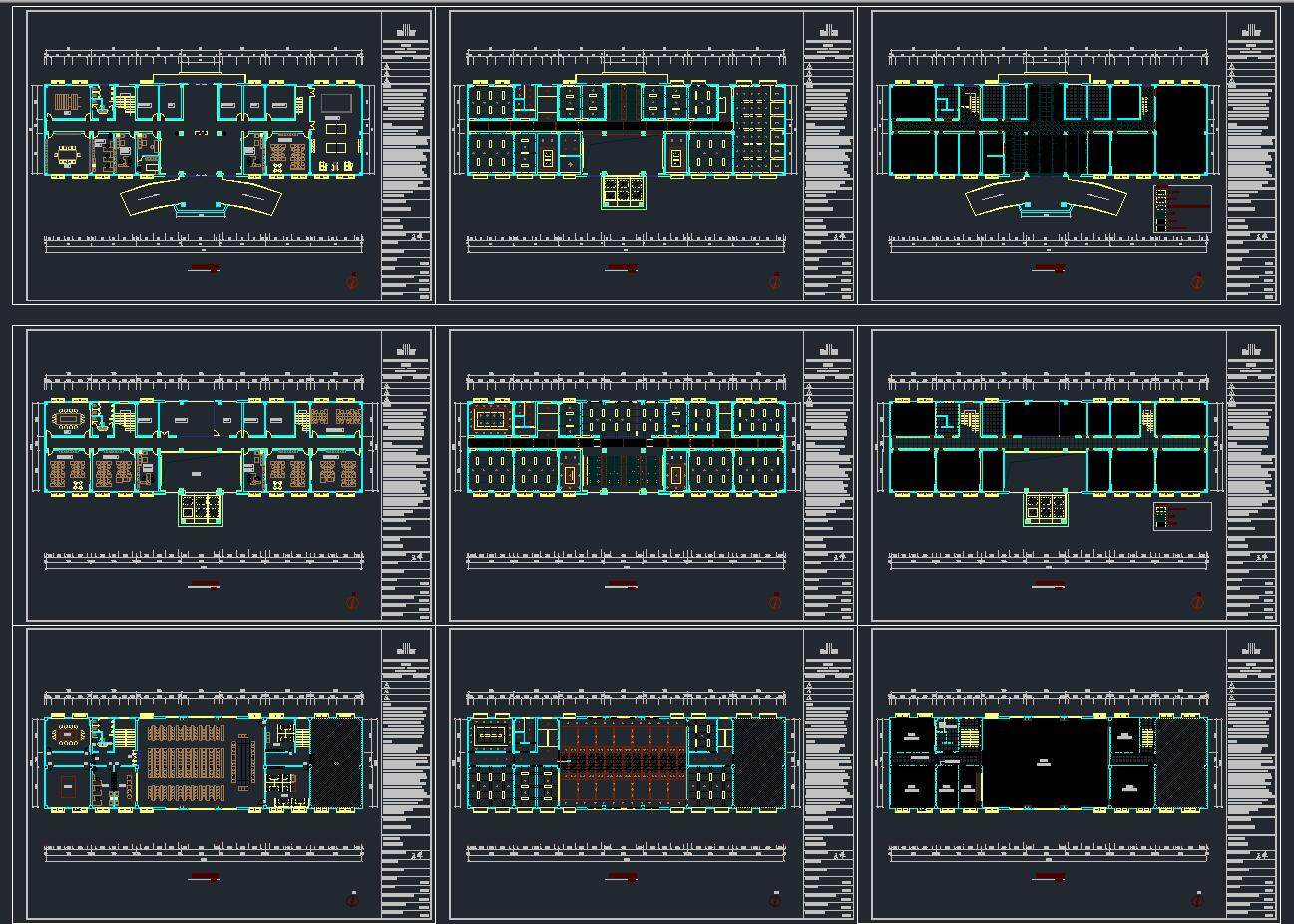Click the title block logo in the top-left sheet

tap(405, 31)
